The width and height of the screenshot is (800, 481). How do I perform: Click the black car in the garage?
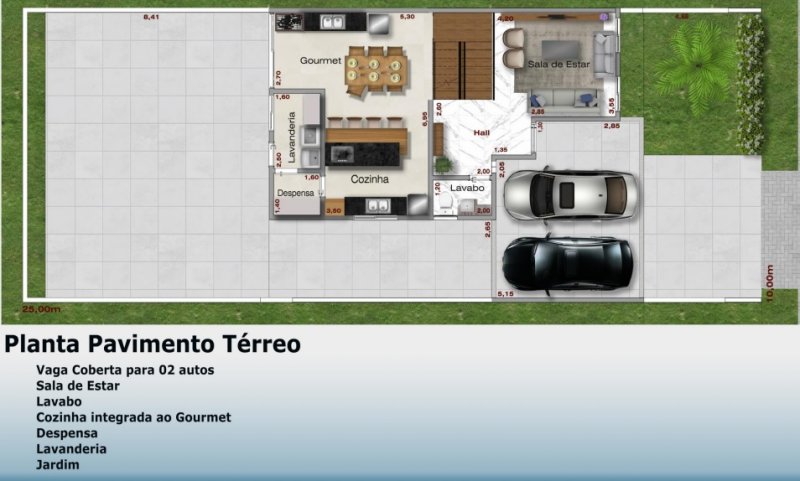click(x=567, y=262)
